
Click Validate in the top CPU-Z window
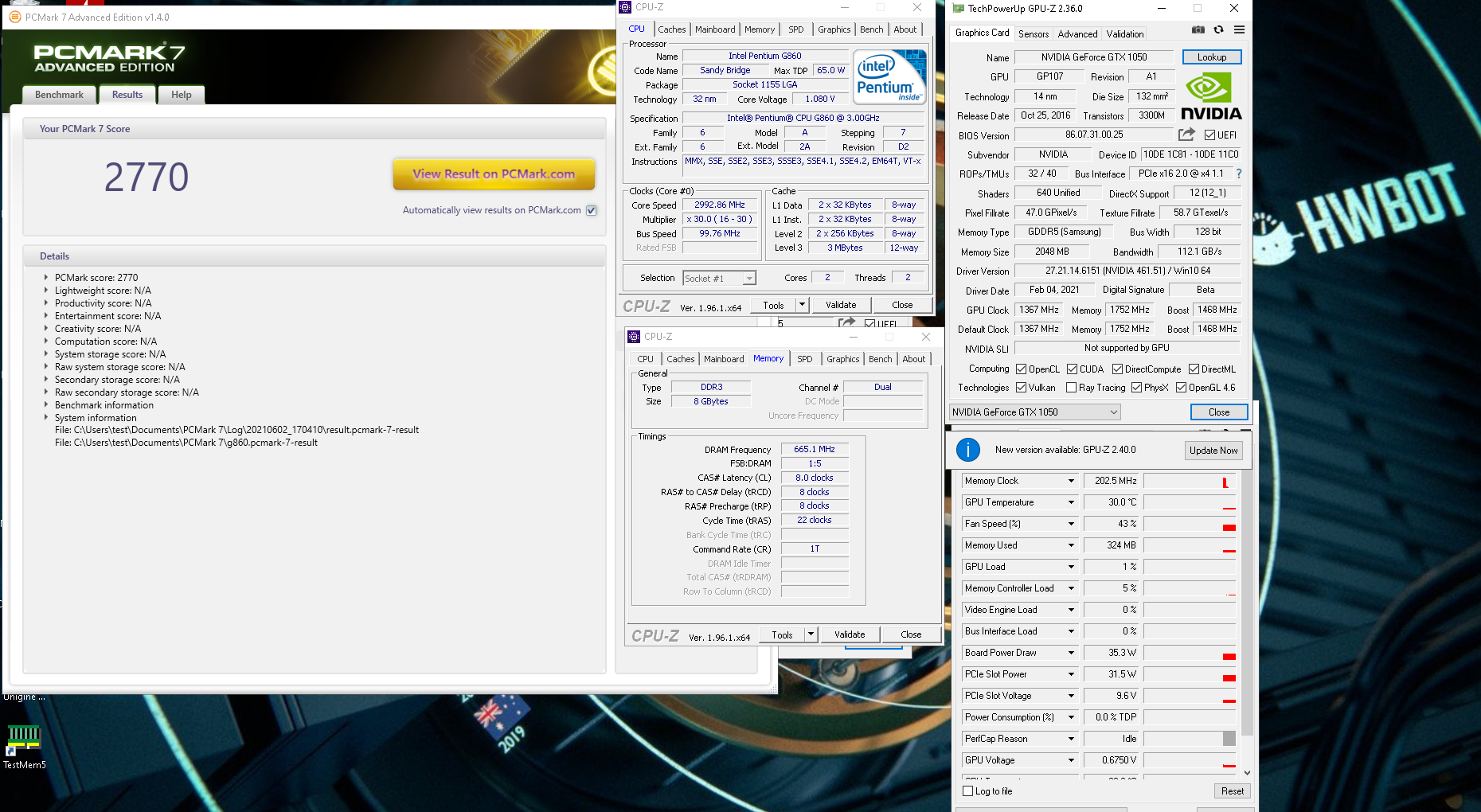841,305
